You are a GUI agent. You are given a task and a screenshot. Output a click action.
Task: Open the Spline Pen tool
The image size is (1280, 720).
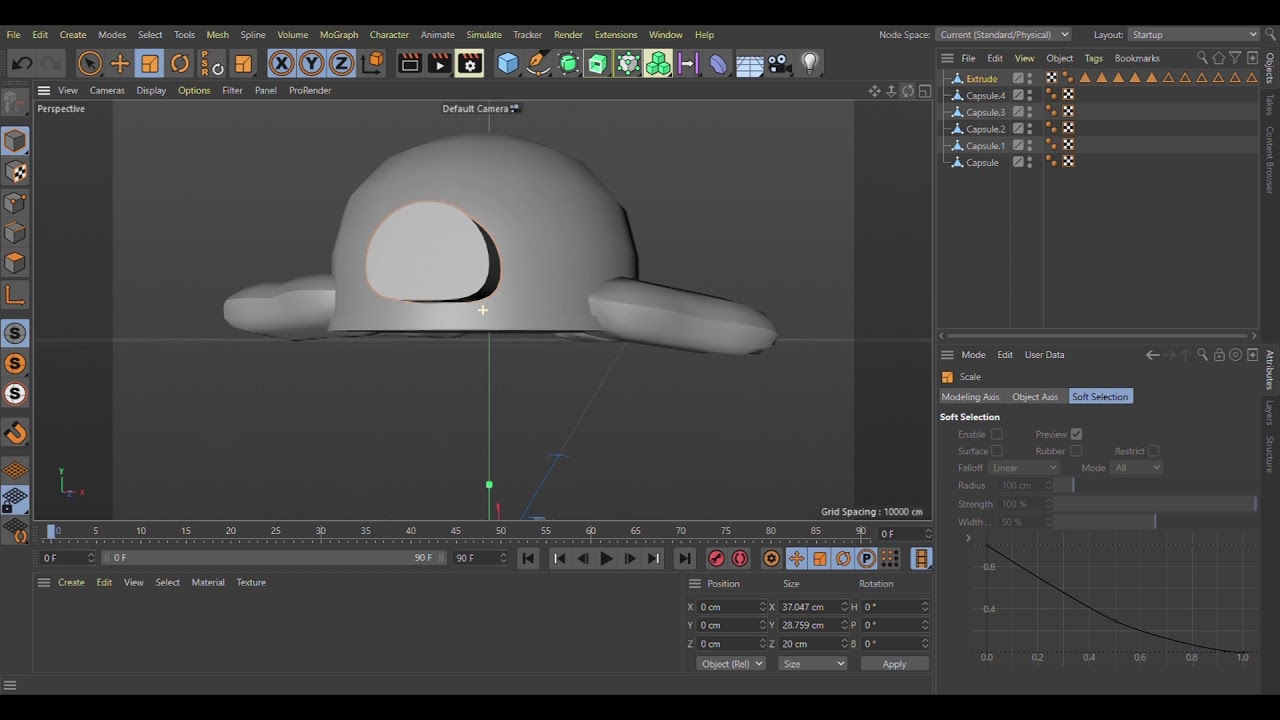click(x=538, y=64)
